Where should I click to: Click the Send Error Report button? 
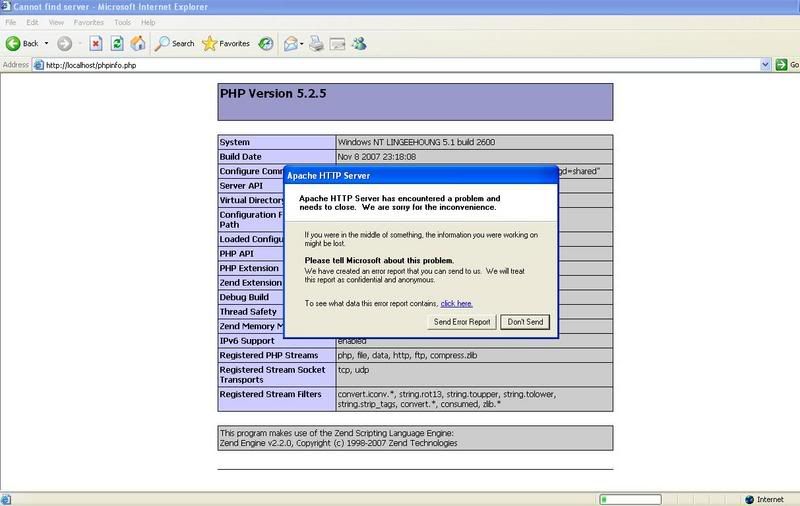[x=461, y=322]
